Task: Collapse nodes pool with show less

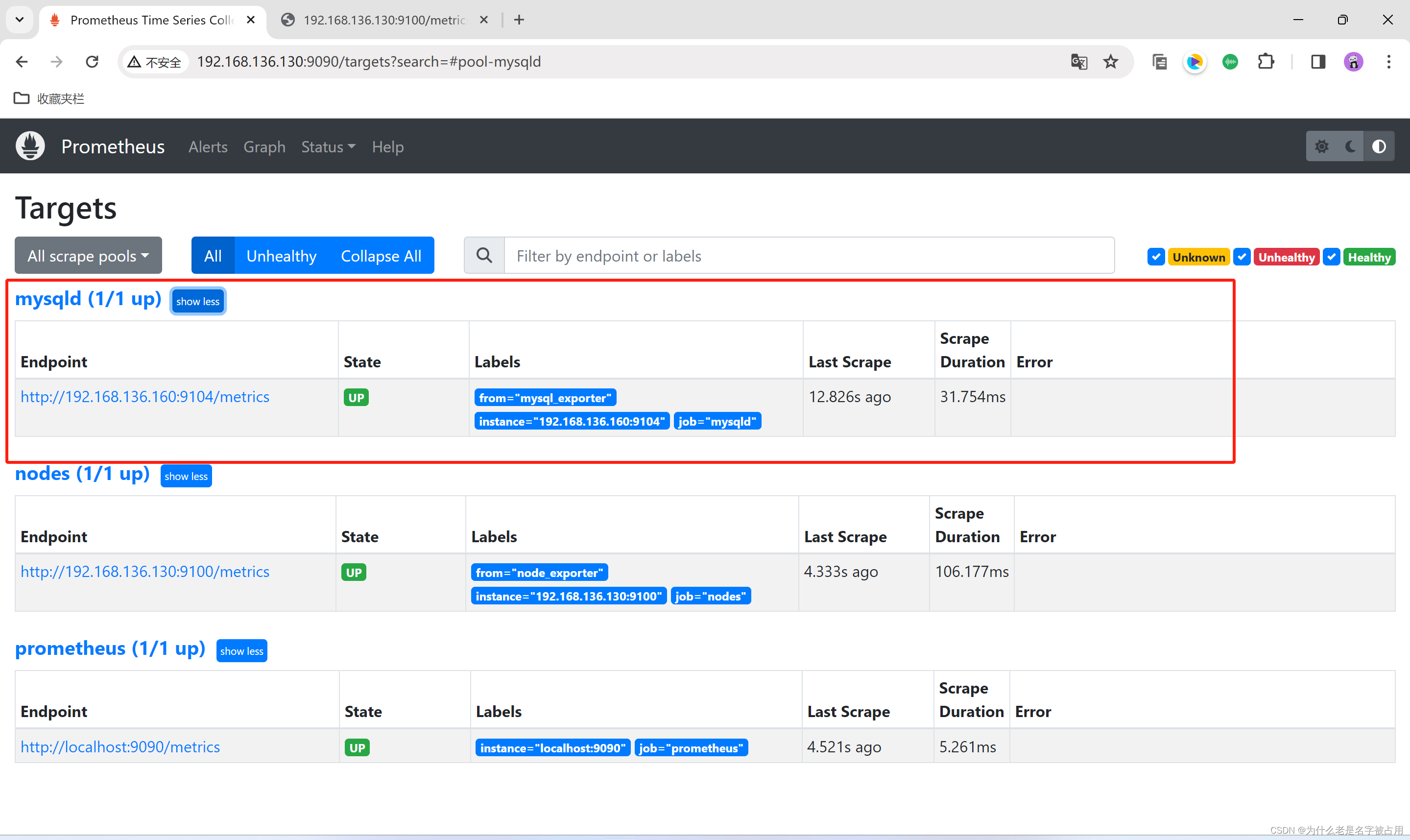Action: tap(186, 476)
